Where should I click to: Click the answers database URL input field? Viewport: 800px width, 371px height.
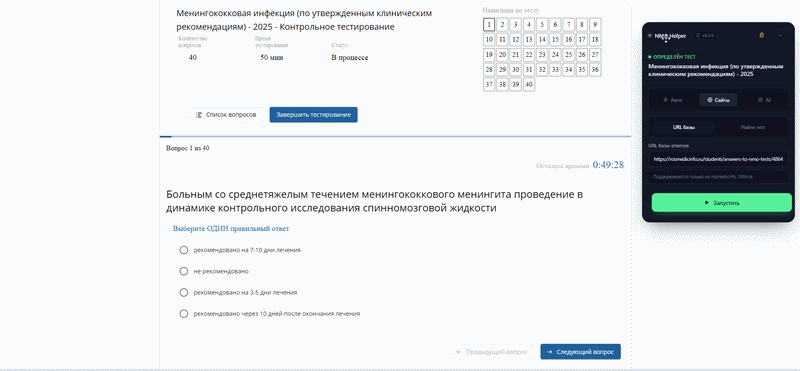click(x=718, y=159)
